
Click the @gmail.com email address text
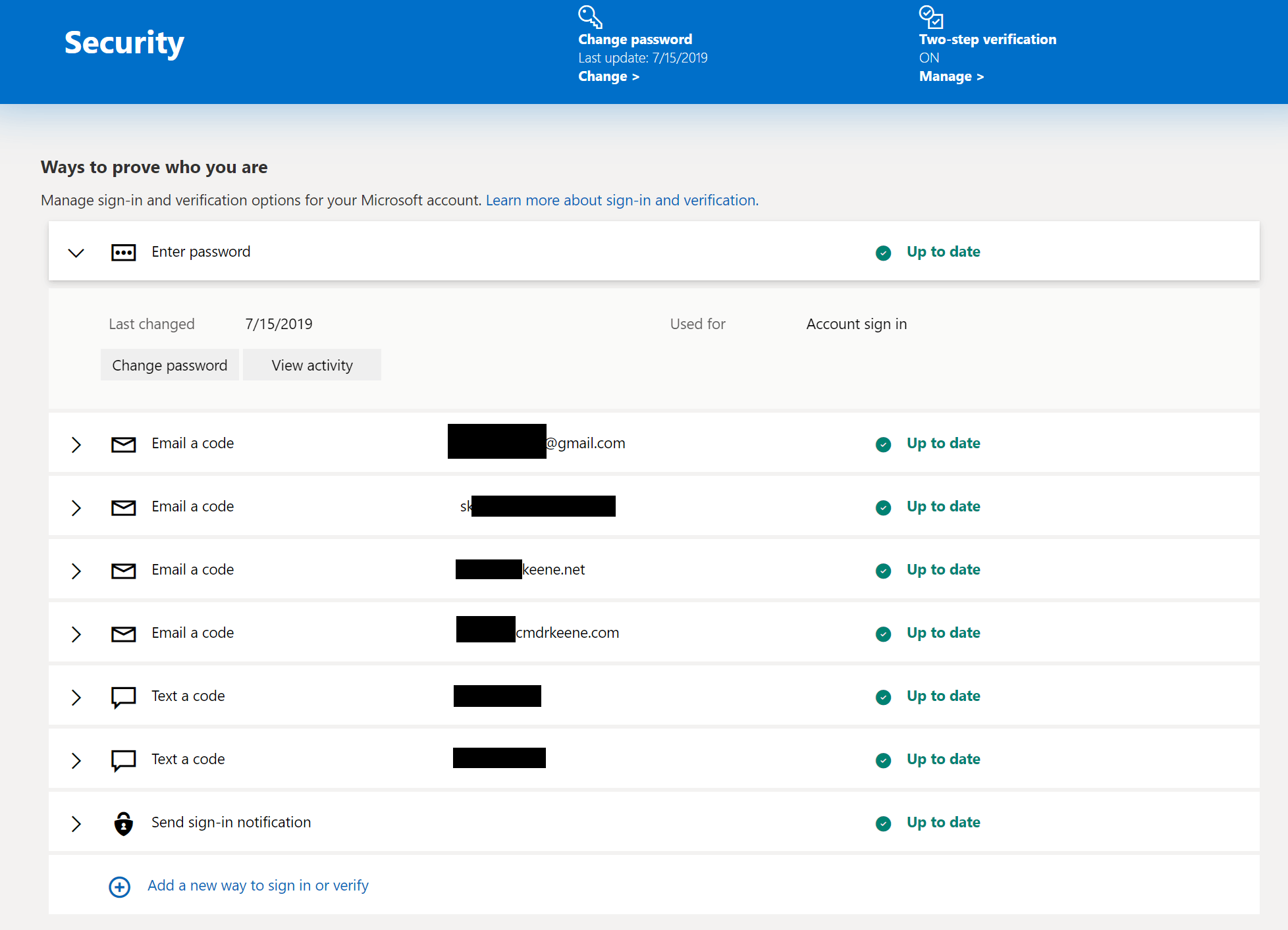click(x=585, y=443)
